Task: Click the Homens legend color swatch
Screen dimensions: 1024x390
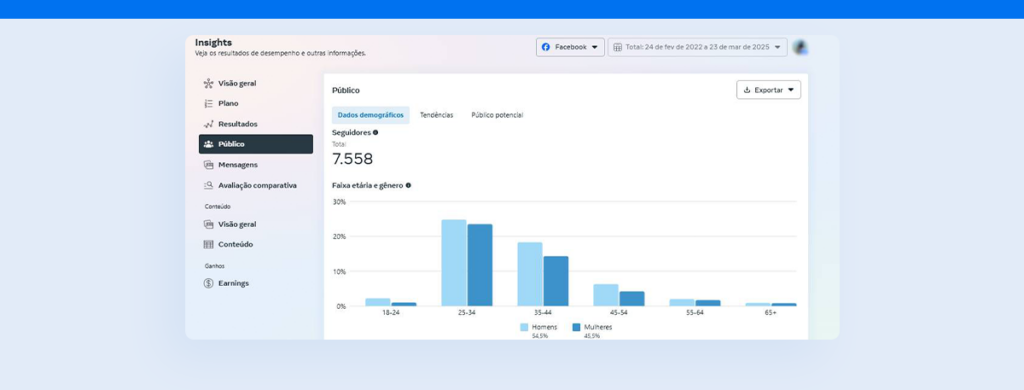Action: pyautogui.click(x=524, y=327)
